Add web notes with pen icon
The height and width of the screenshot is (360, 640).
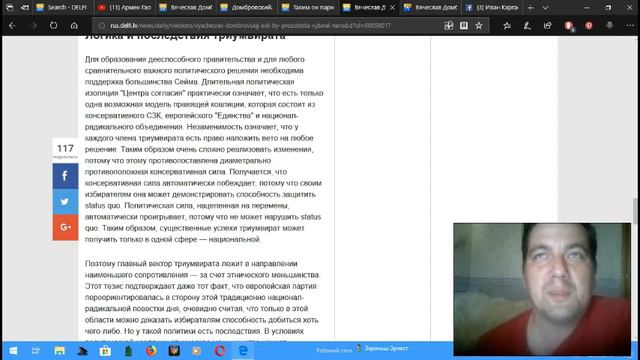click(527, 26)
